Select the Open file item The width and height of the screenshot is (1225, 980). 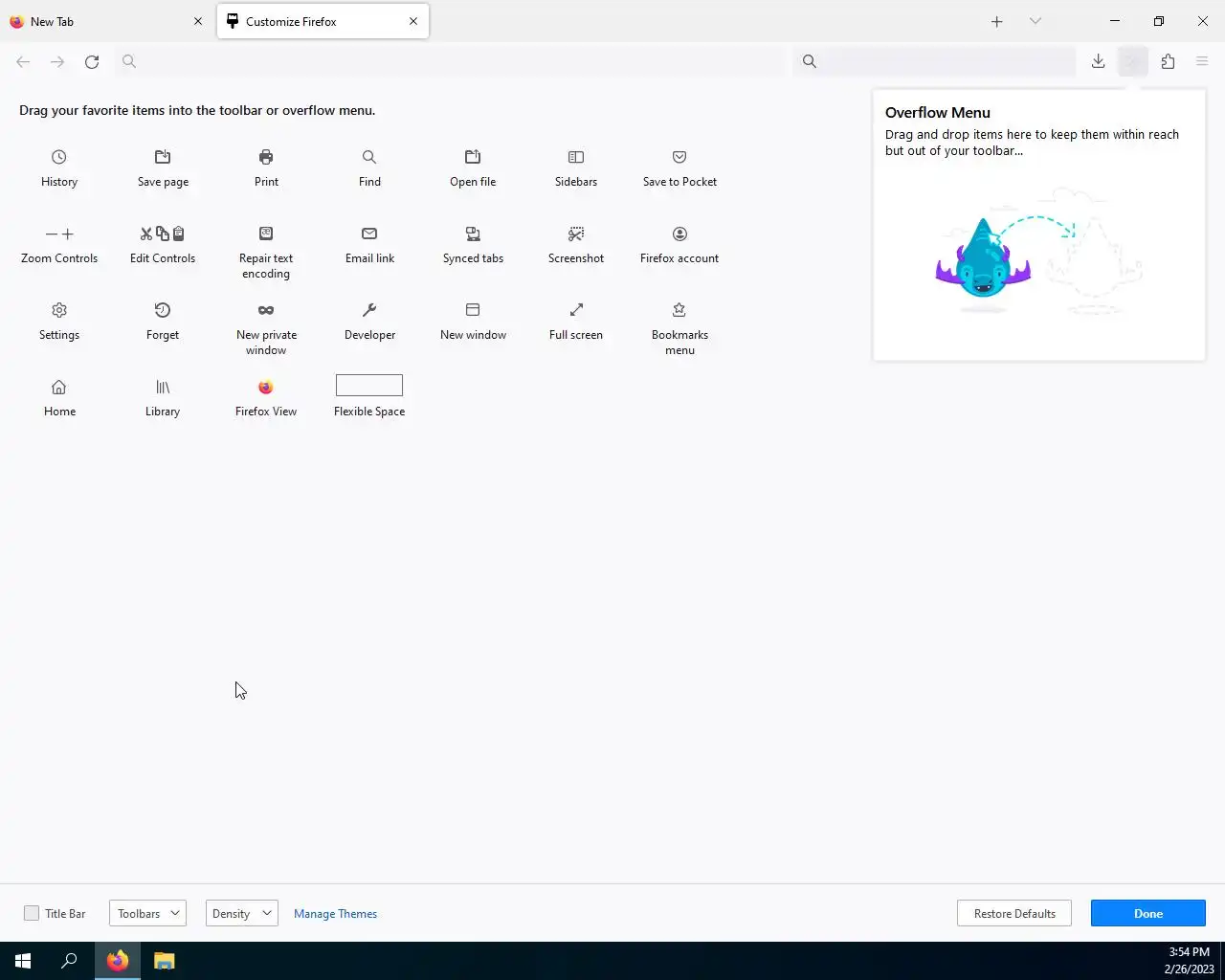click(x=473, y=167)
